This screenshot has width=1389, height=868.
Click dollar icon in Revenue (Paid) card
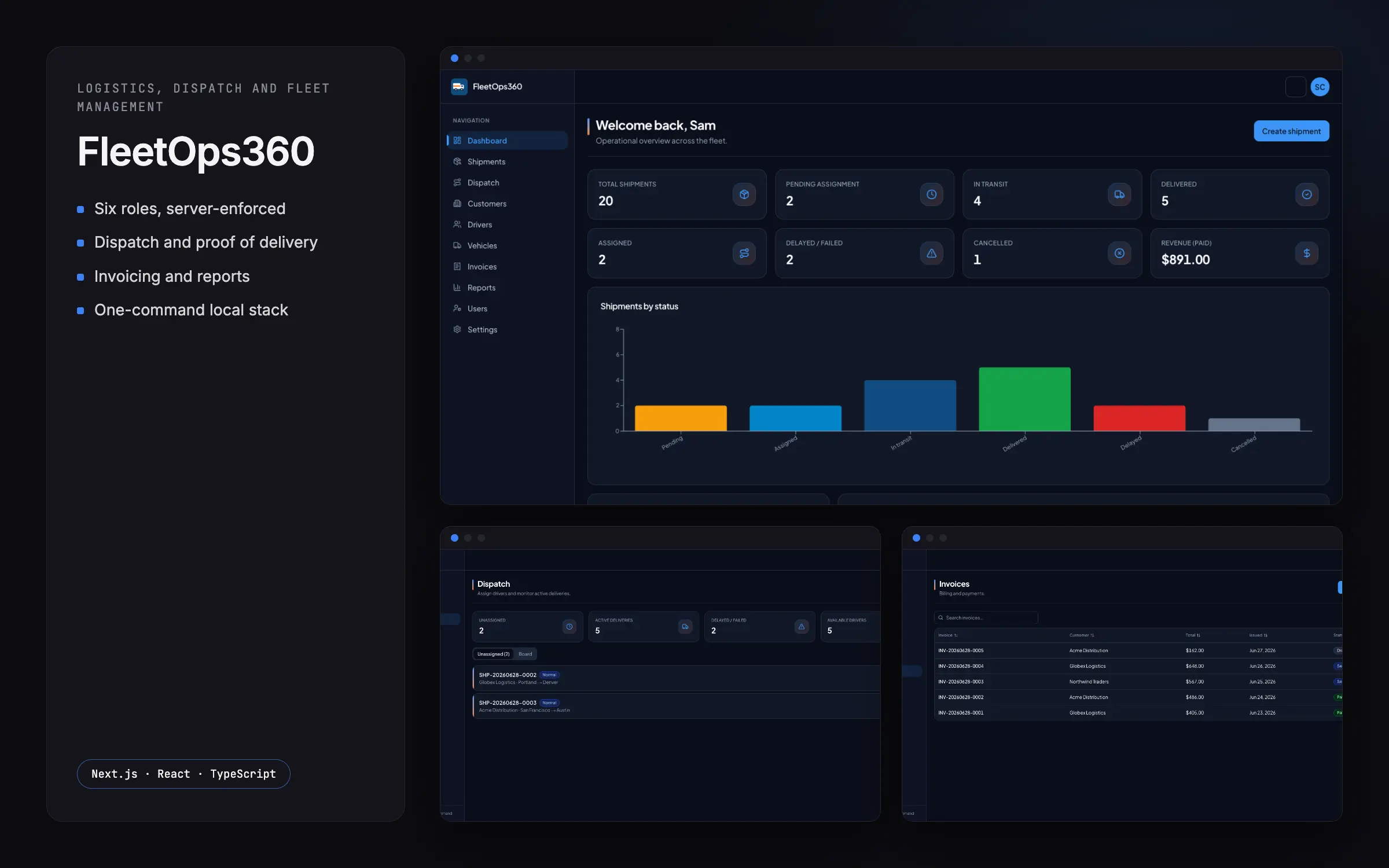[x=1307, y=253]
